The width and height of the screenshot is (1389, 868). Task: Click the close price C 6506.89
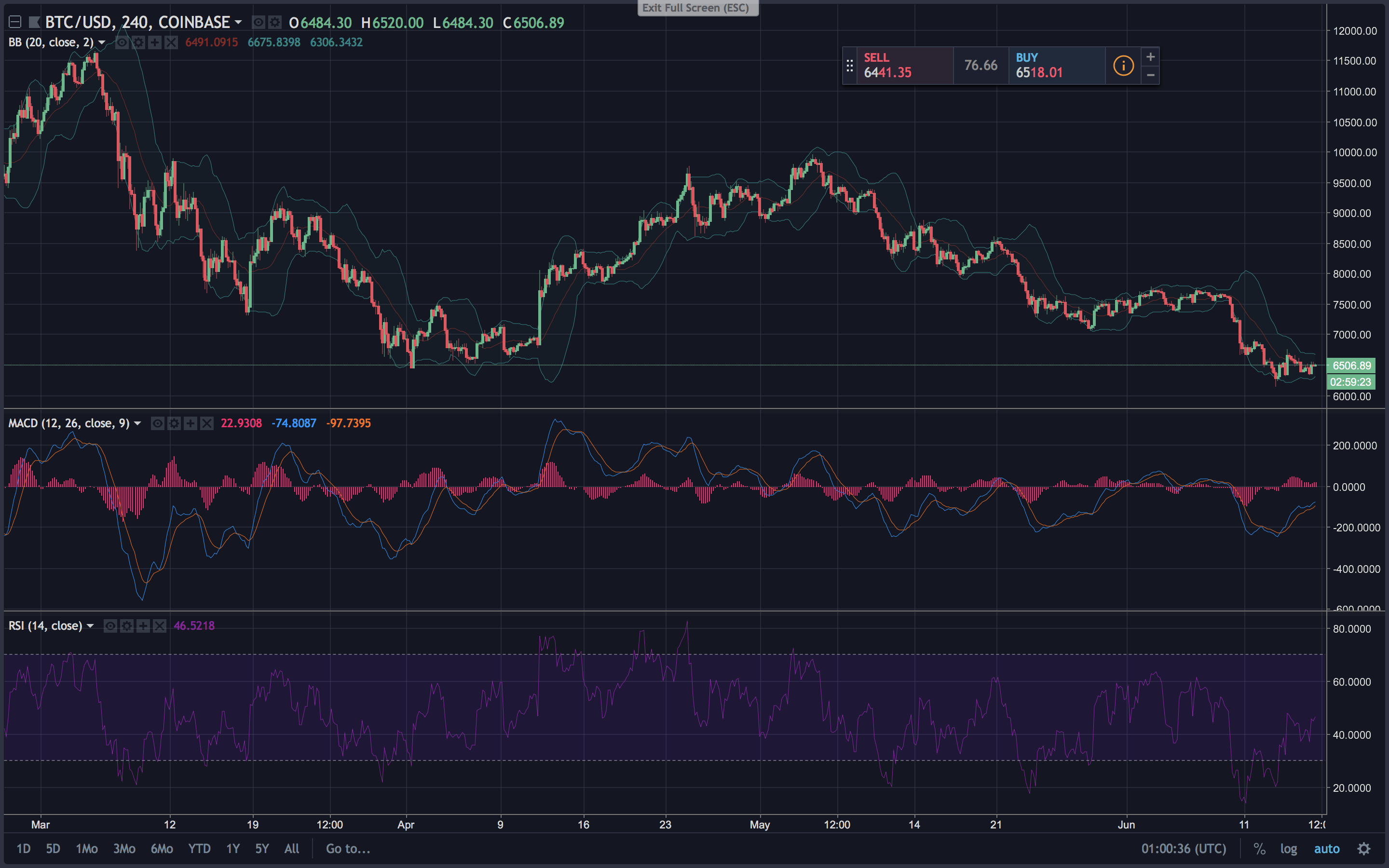(533, 23)
